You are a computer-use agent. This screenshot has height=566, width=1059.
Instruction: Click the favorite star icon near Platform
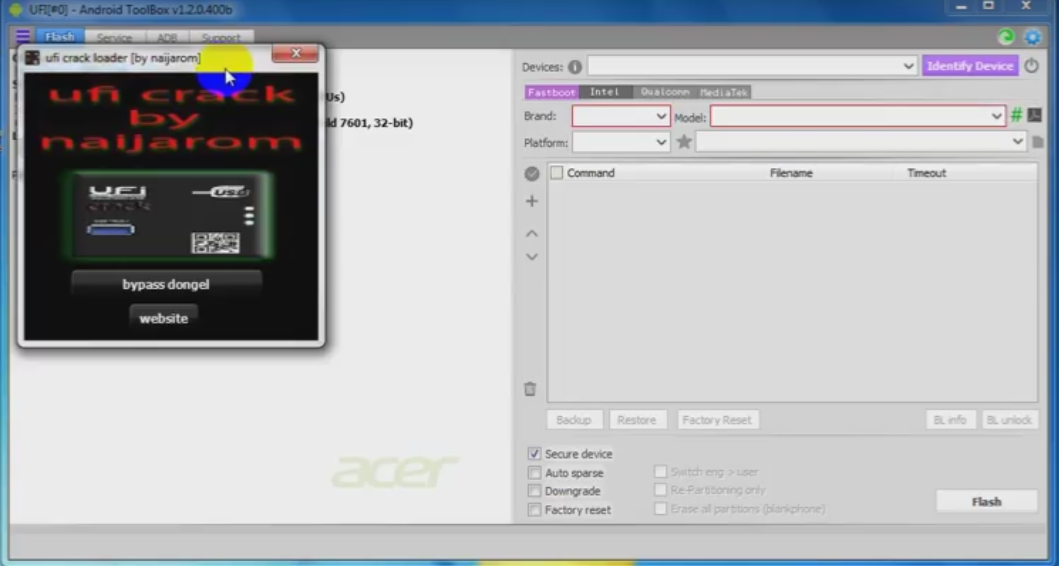pyautogui.click(x=684, y=142)
